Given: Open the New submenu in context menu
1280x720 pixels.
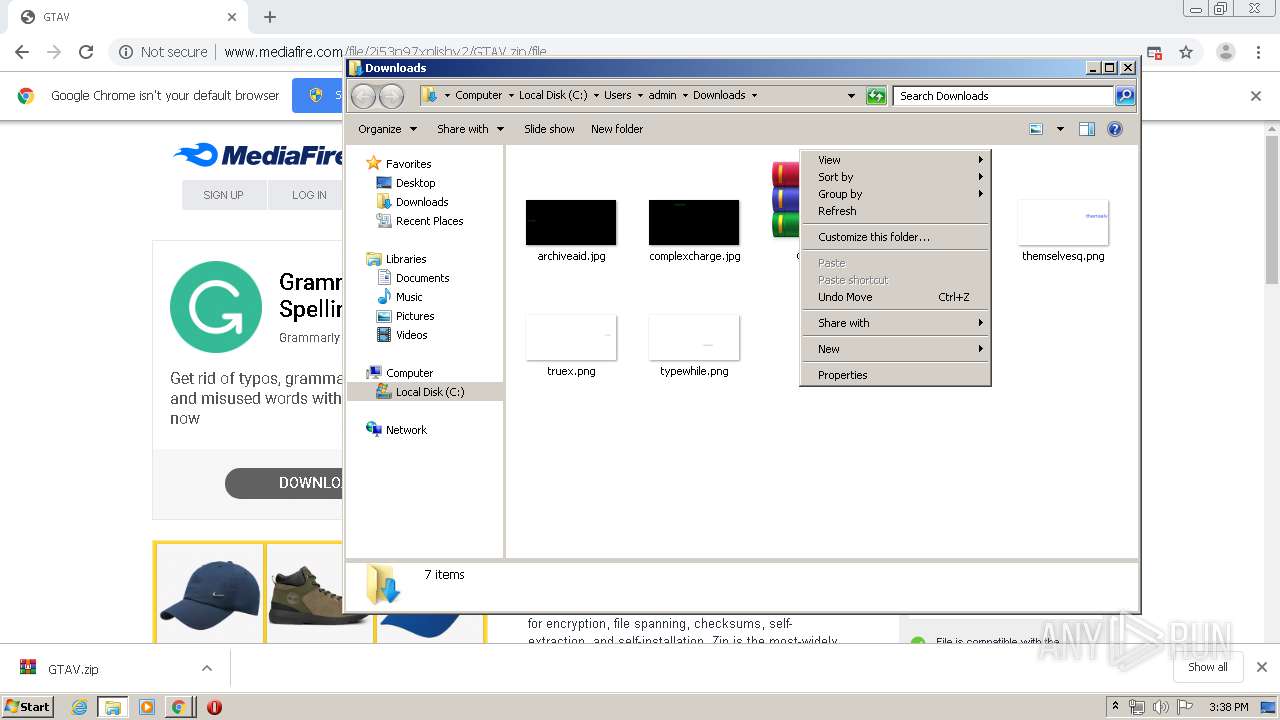Looking at the screenshot, I should pos(895,349).
